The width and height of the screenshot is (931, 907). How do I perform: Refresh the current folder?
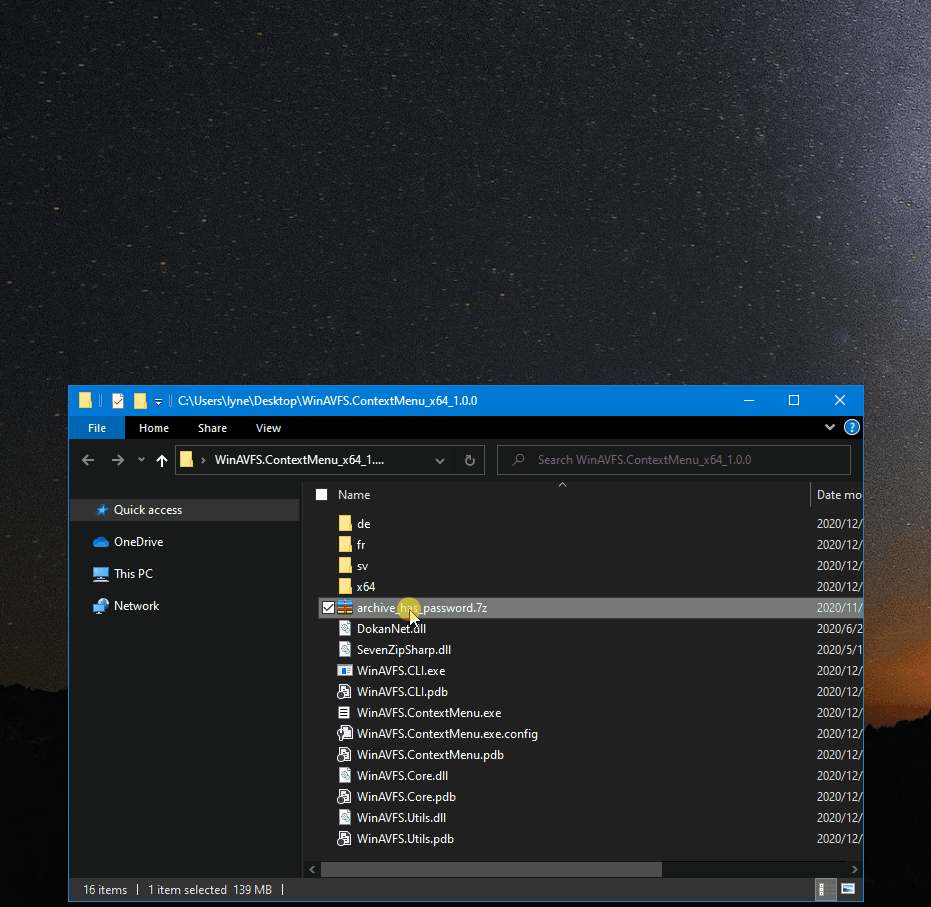tap(470, 461)
